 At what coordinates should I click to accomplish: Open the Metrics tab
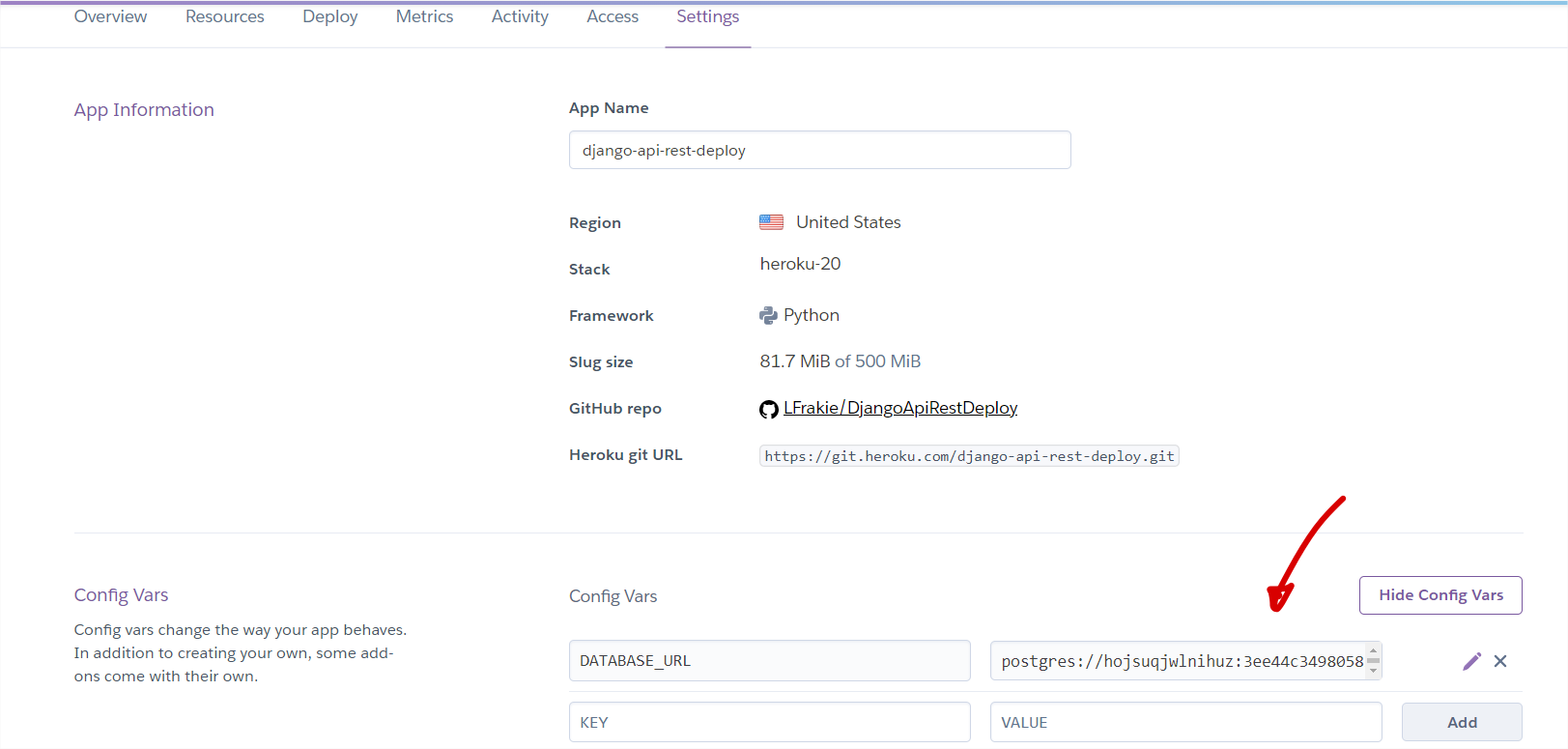pyautogui.click(x=424, y=17)
